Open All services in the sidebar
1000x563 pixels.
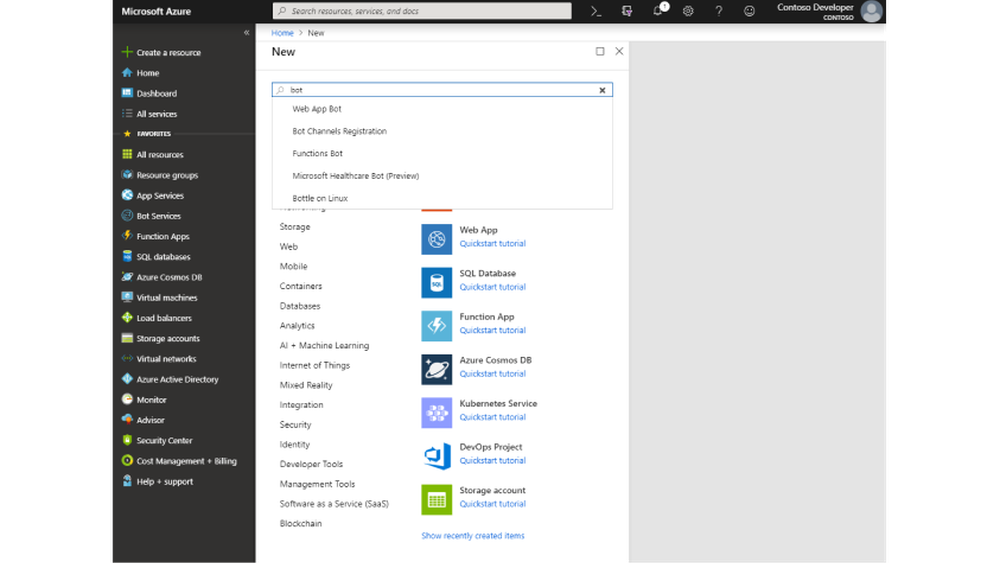click(156, 113)
